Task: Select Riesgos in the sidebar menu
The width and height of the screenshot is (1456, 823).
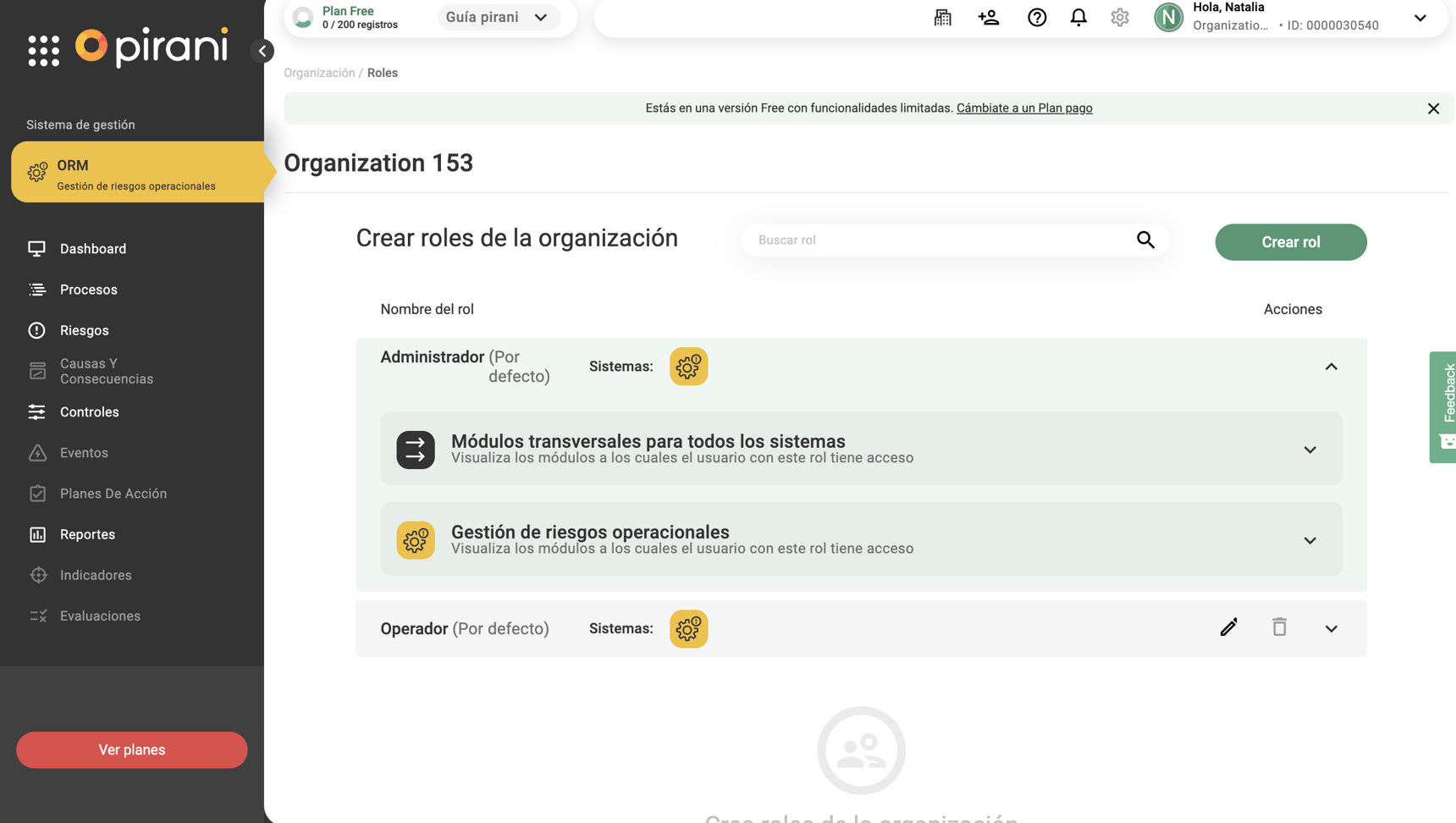Action: coord(84,330)
